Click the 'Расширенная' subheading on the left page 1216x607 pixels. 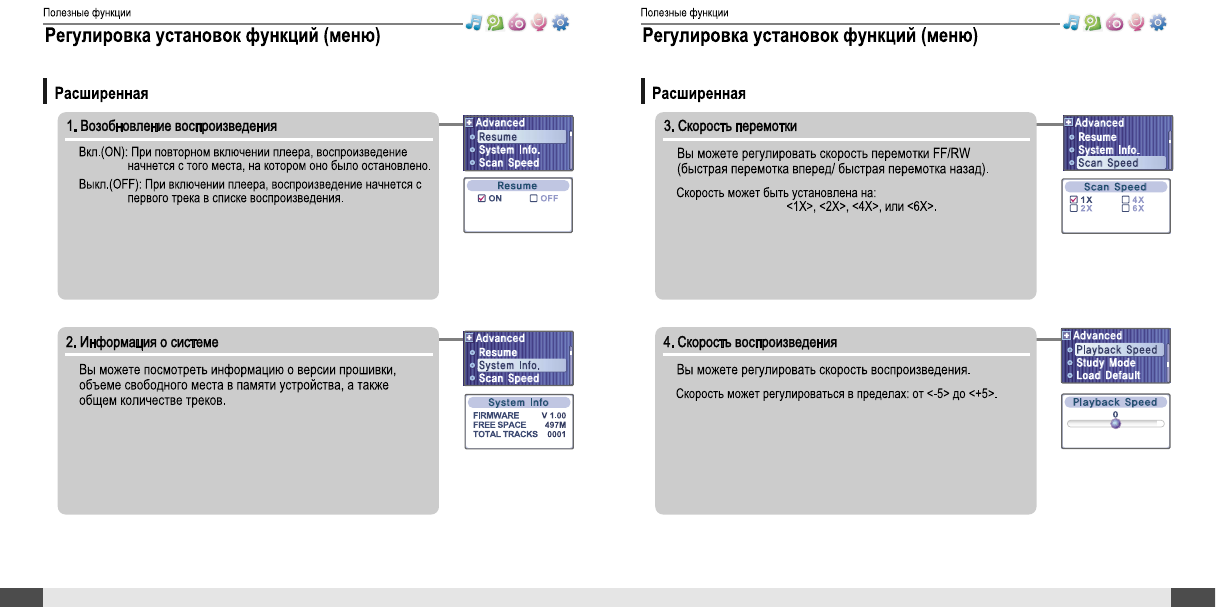pos(101,94)
